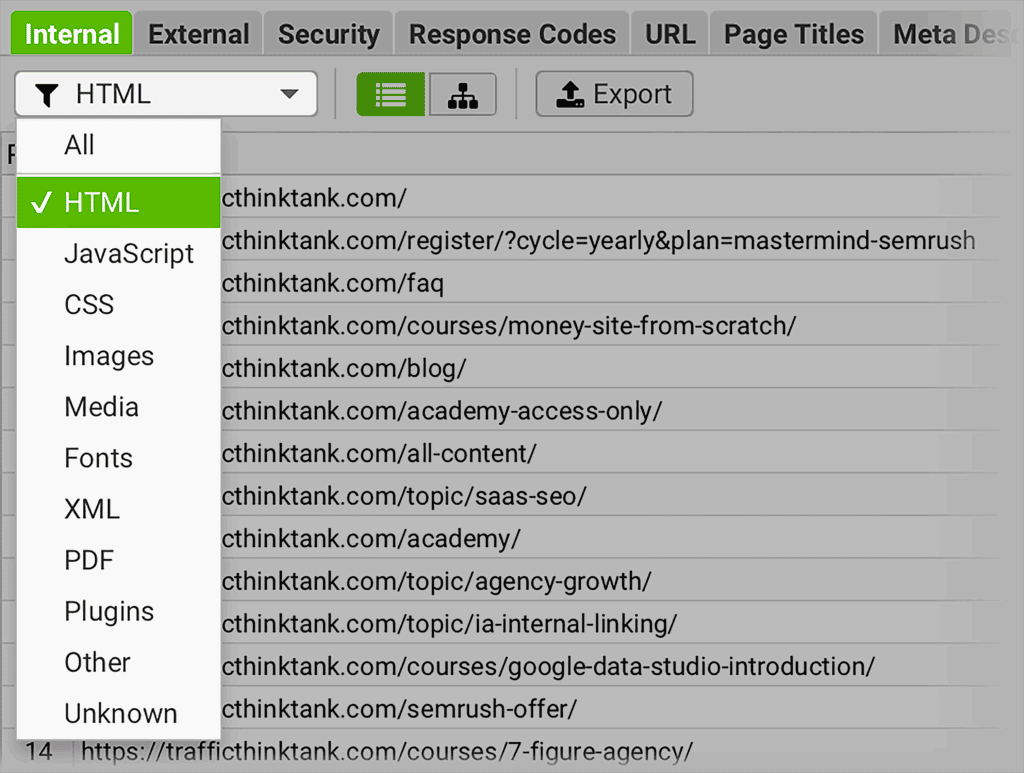This screenshot has width=1024, height=773.
Task: Choose Fonts in the dropdown
Action: (98, 458)
